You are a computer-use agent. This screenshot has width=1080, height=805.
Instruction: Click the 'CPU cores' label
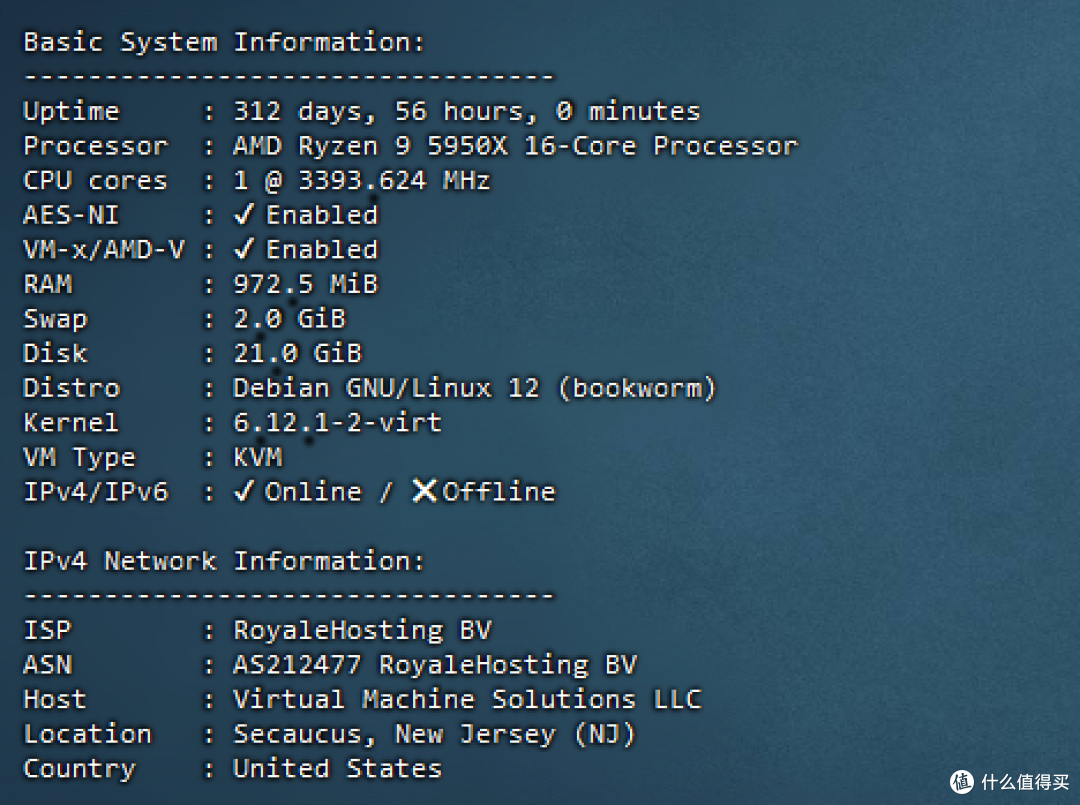click(96, 180)
